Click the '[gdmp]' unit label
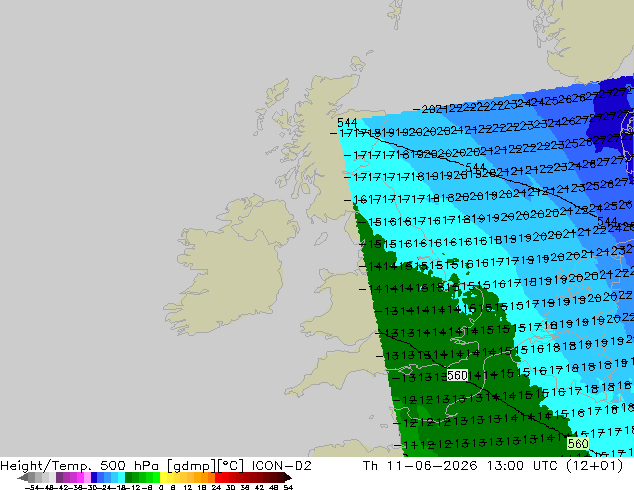The width and height of the screenshot is (634, 490). [191, 466]
